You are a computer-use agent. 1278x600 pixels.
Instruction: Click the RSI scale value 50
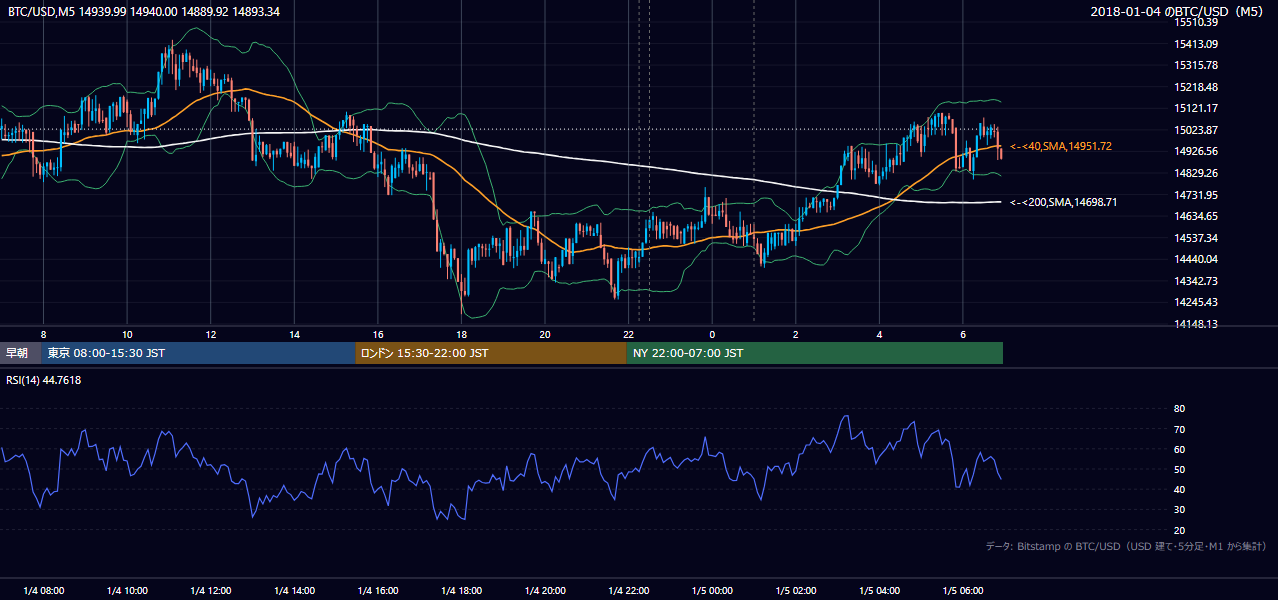(1179, 469)
